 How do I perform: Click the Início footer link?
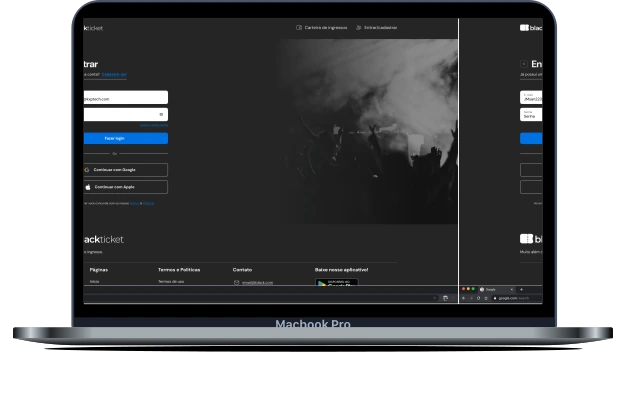(x=94, y=282)
